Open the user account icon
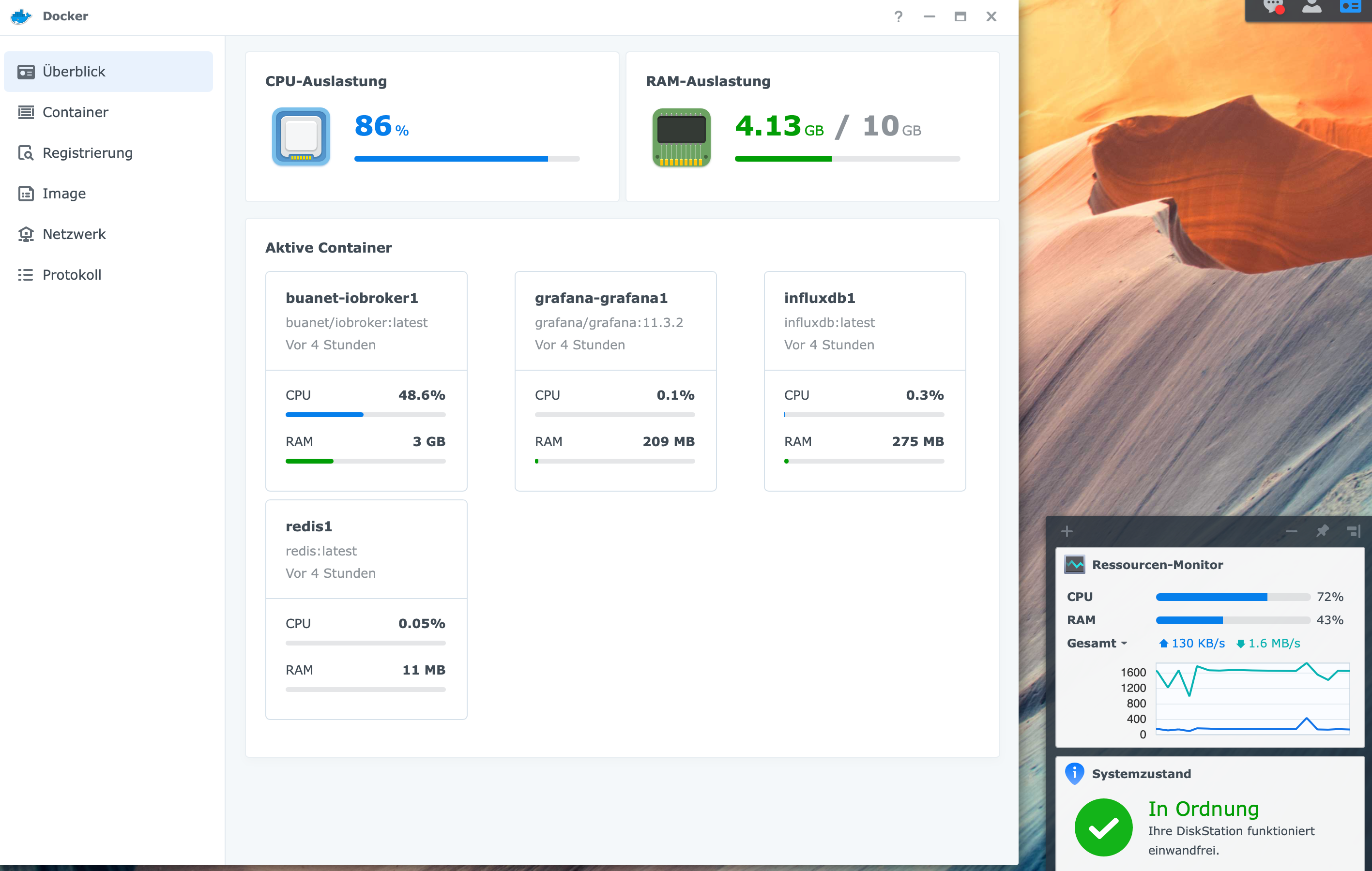Image resolution: width=1372 pixels, height=871 pixels. [x=1311, y=7]
